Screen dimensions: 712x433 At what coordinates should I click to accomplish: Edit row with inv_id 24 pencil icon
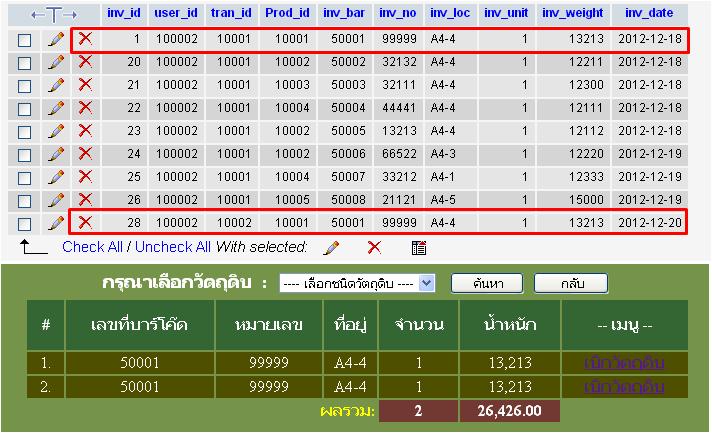click(56, 154)
